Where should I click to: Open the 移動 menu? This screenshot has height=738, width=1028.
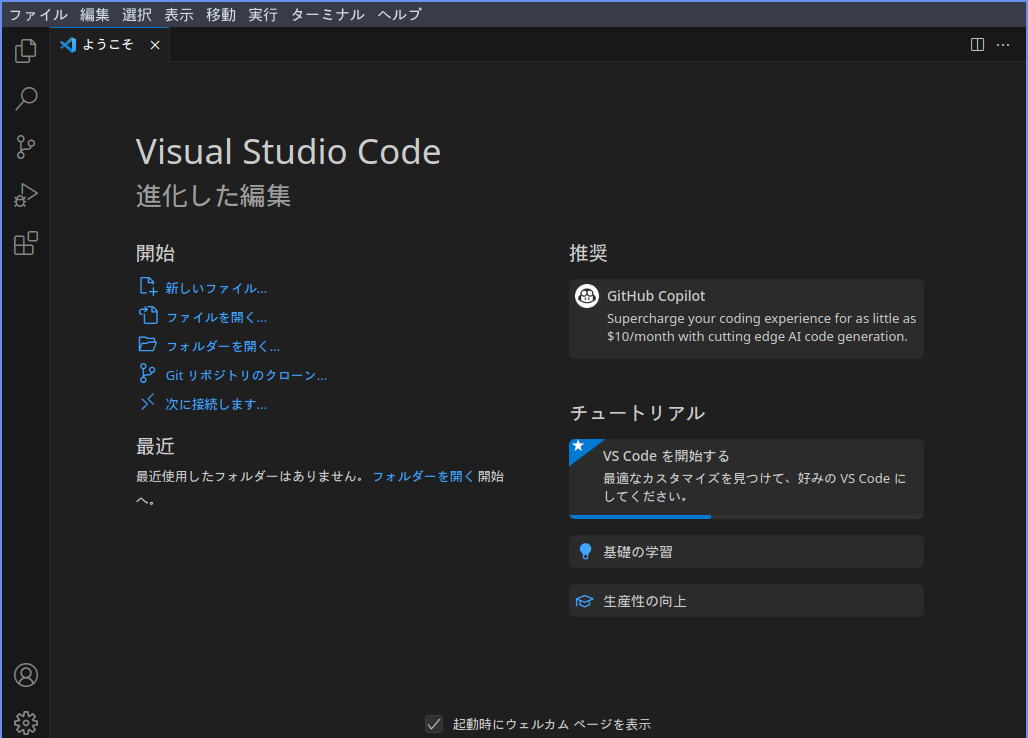click(220, 14)
